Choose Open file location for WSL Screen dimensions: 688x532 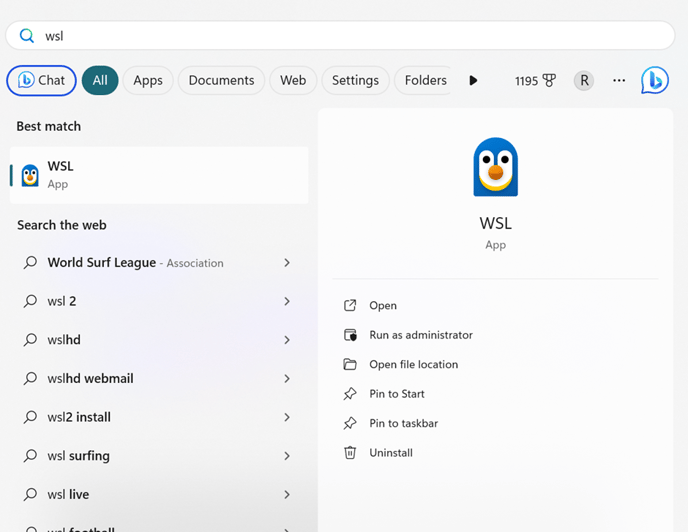(414, 364)
